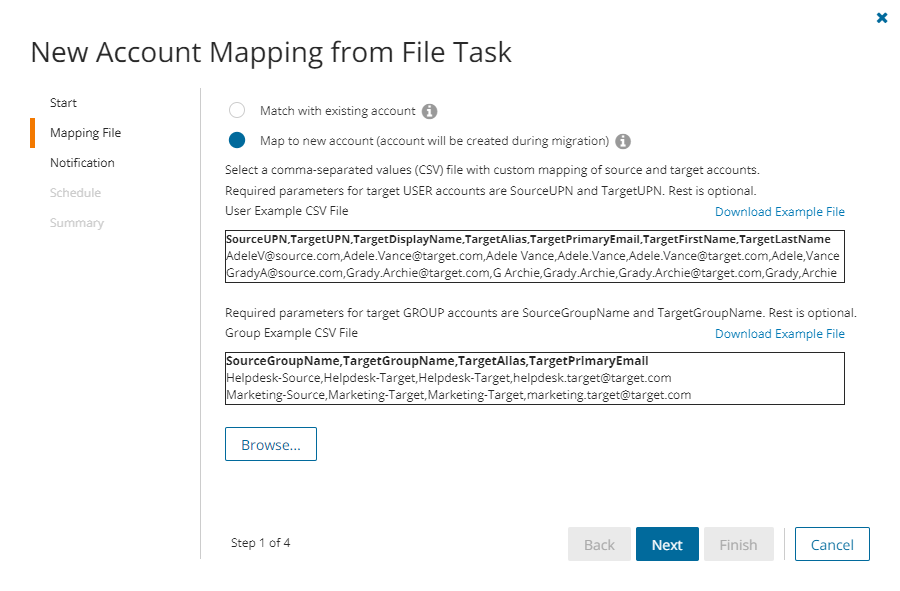Click the Summary step in sidebar
Screen dimensions: 900x591
tap(76, 223)
